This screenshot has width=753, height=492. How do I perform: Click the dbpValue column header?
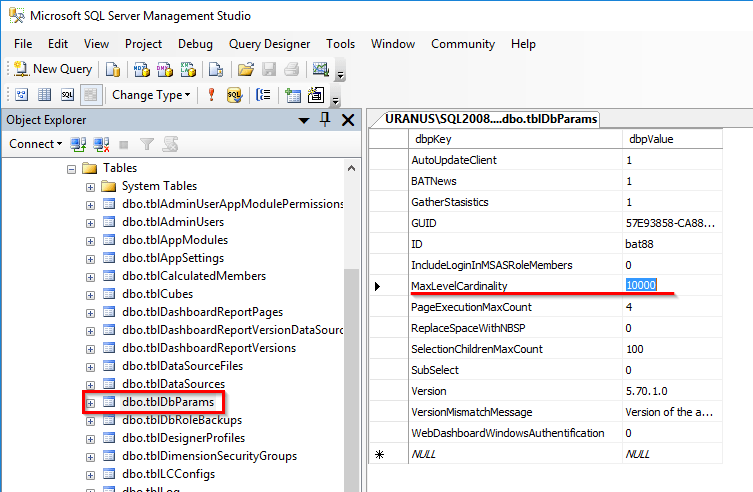[x=672, y=139]
